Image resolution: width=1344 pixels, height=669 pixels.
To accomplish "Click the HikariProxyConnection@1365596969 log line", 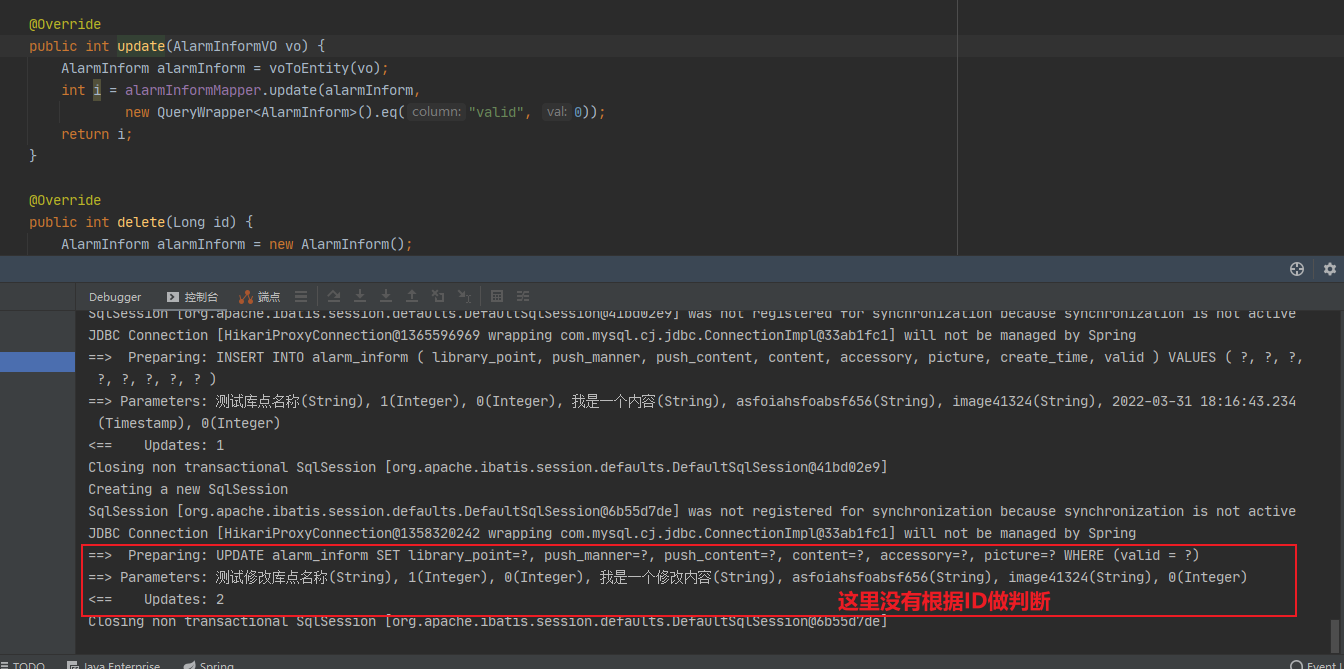I will pyautogui.click(x=612, y=335).
